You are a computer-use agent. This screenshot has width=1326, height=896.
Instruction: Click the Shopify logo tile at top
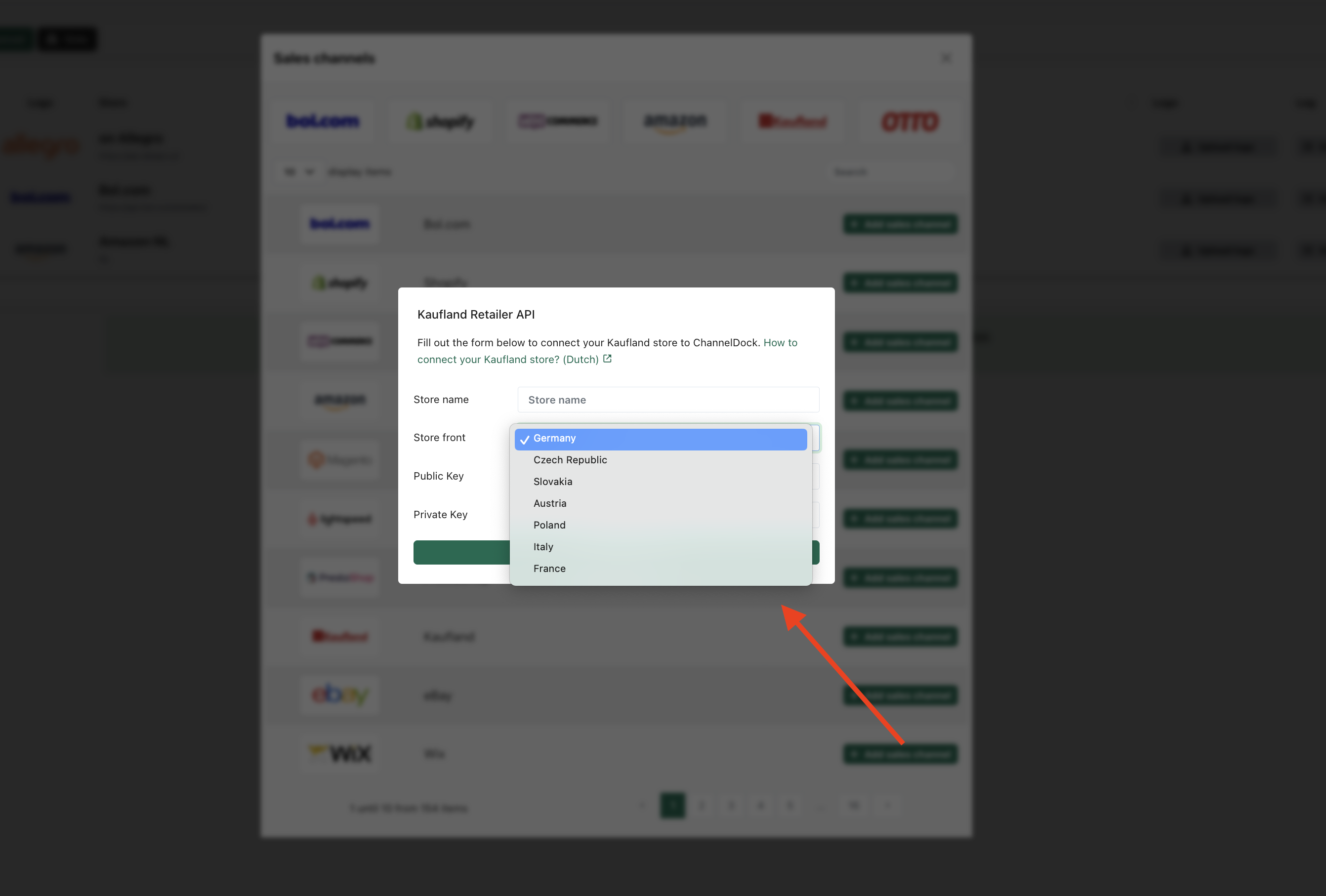440,121
